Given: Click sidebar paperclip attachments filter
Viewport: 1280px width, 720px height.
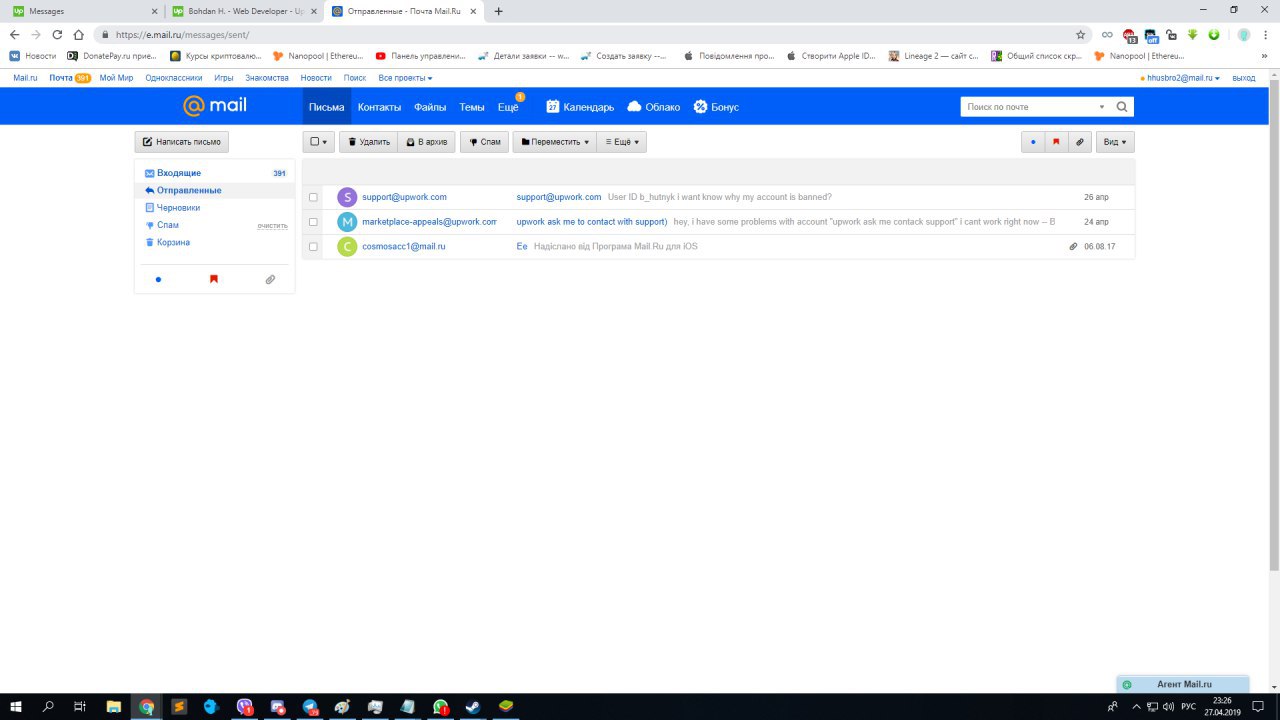Looking at the screenshot, I should [270, 280].
